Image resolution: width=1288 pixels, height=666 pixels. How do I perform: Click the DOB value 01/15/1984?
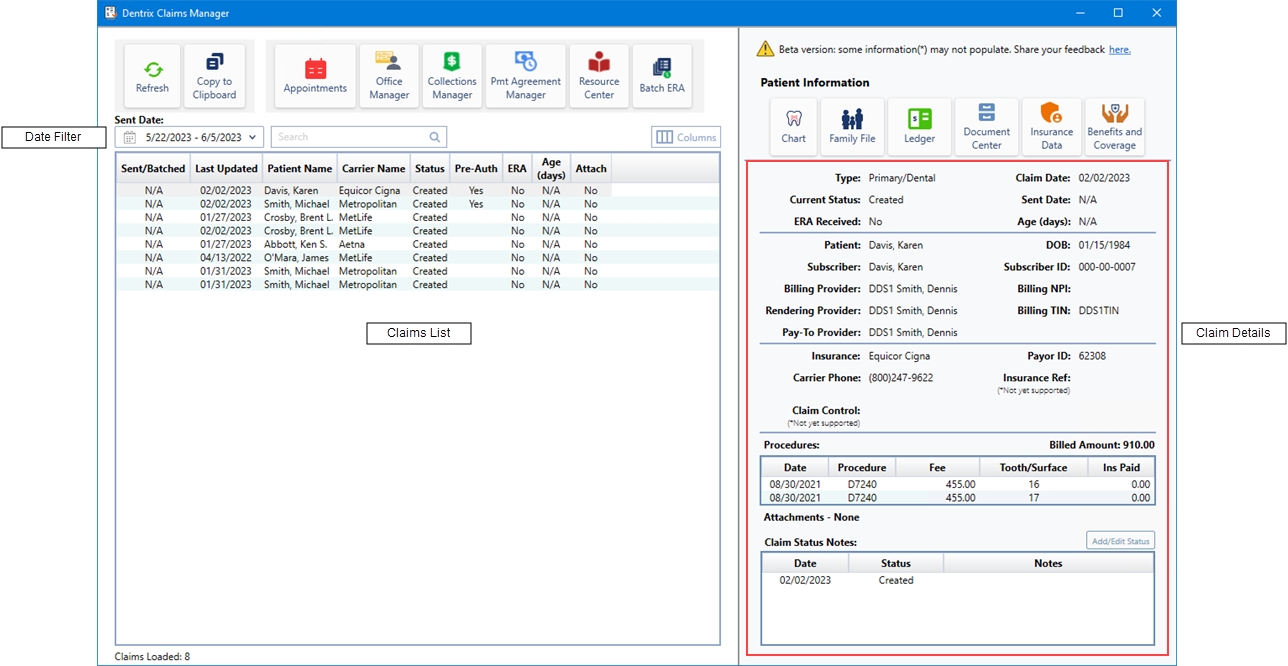pyautogui.click(x=1104, y=245)
